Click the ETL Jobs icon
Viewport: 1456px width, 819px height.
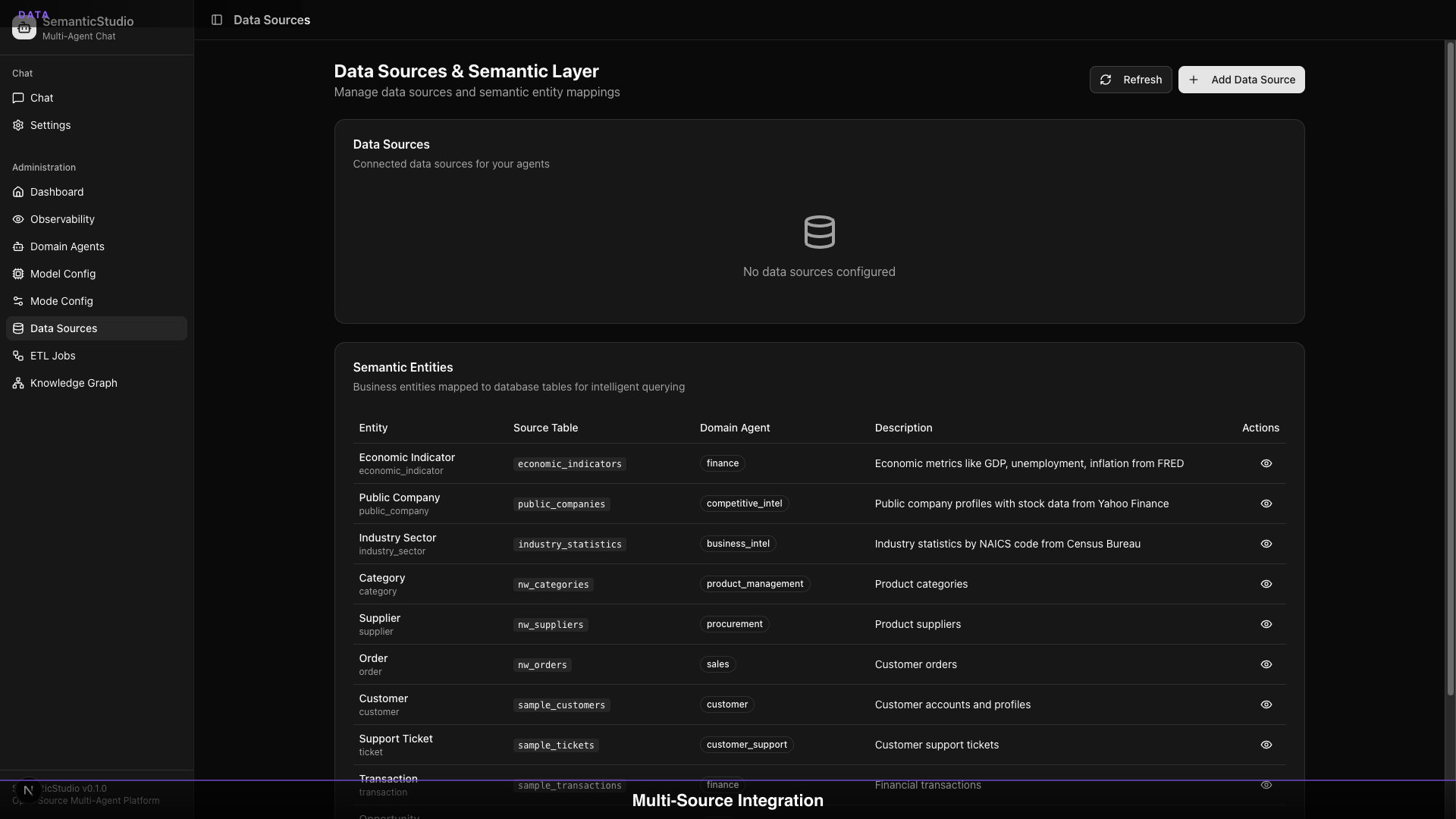pyautogui.click(x=17, y=356)
